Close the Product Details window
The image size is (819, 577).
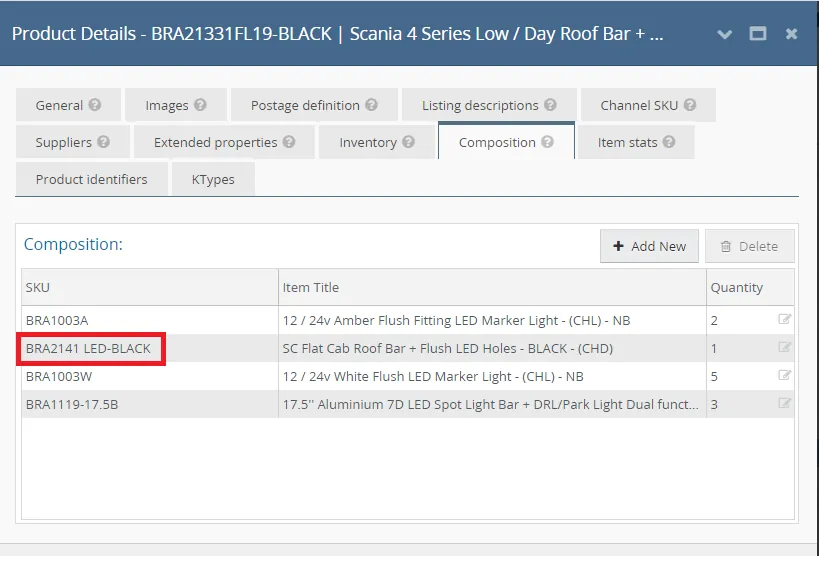(x=791, y=34)
